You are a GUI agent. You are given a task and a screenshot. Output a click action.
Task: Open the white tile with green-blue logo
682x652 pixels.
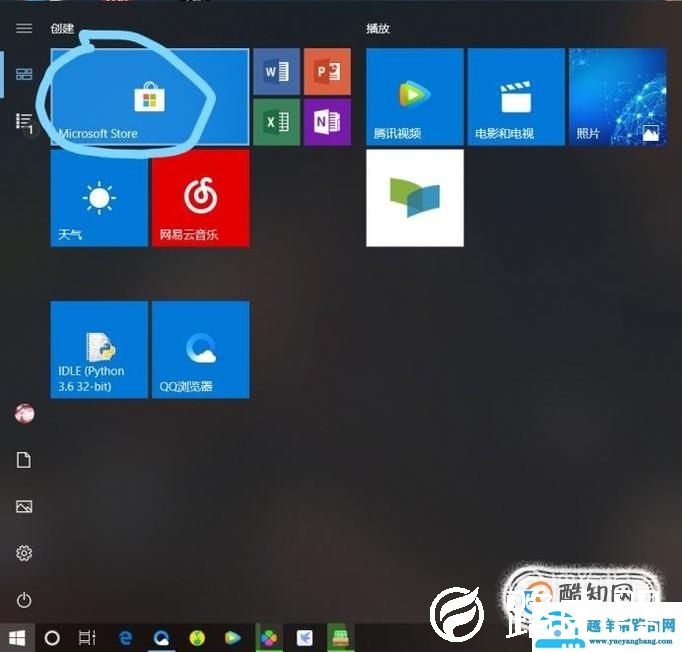click(415, 198)
